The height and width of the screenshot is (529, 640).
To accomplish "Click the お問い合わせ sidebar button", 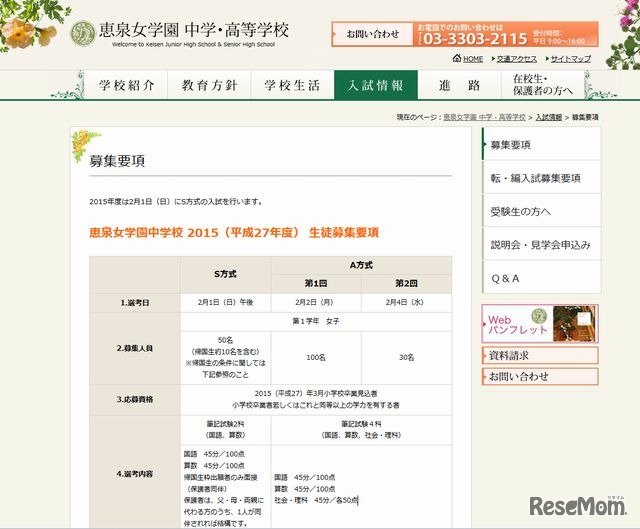I will [540, 376].
